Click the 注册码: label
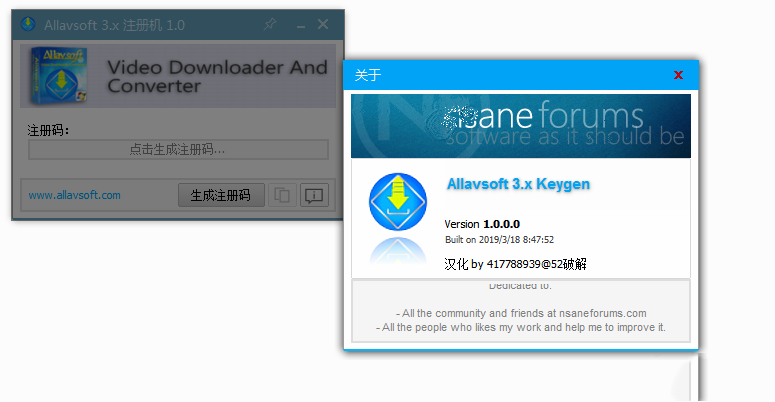 [48, 131]
